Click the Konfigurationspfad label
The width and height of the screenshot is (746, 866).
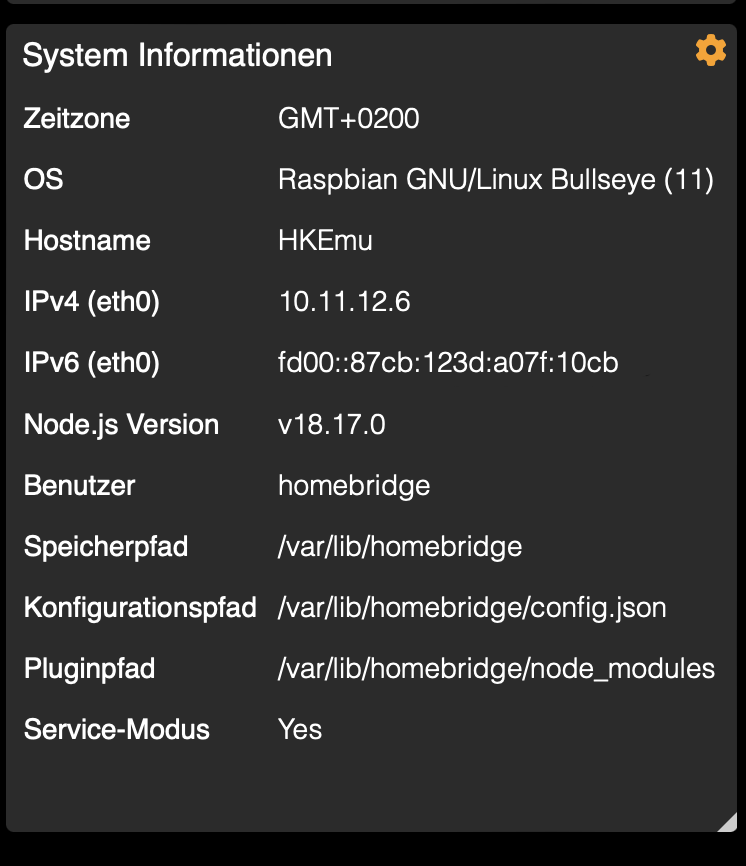point(140,608)
